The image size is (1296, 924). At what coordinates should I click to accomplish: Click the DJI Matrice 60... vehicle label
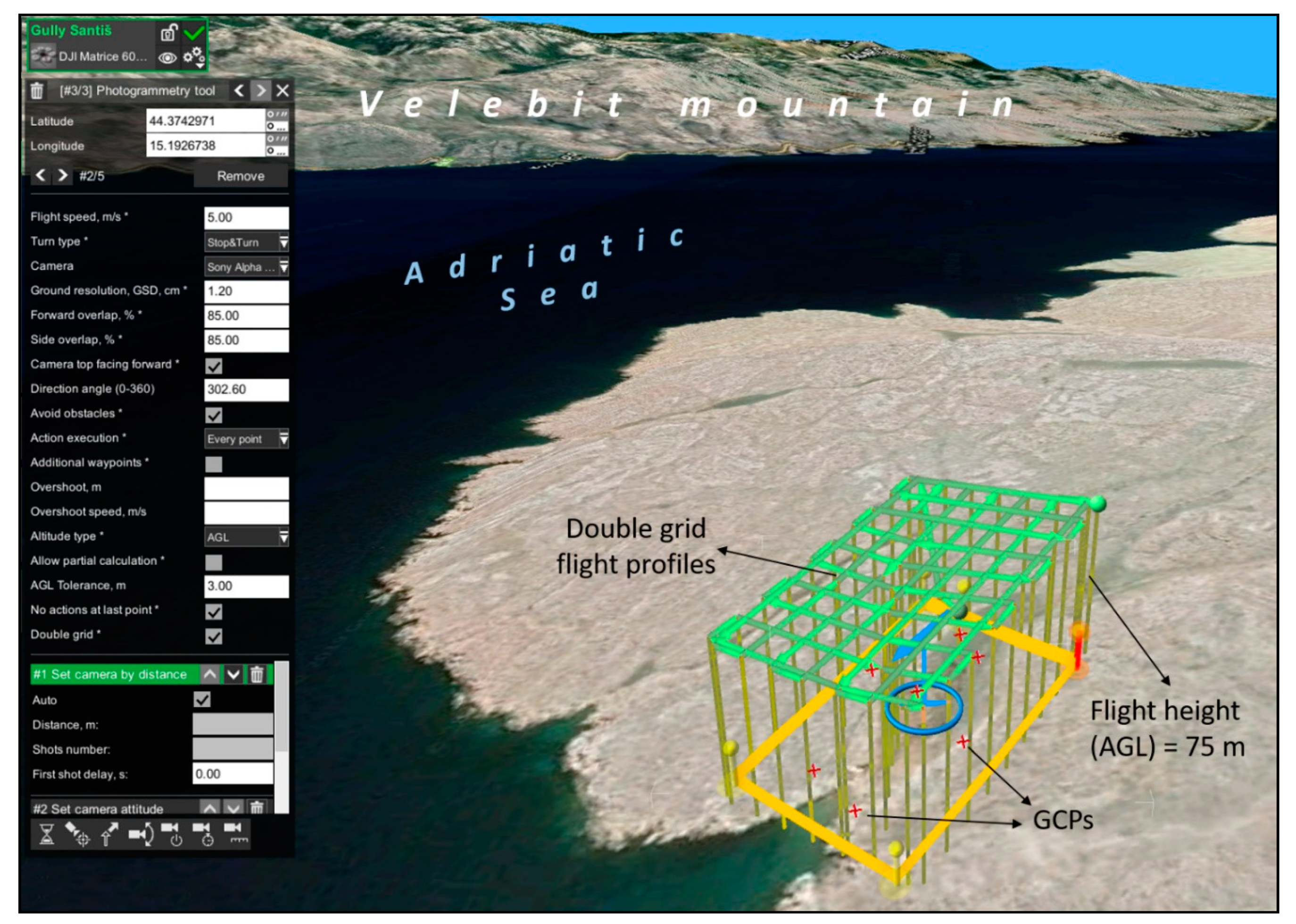click(x=103, y=56)
